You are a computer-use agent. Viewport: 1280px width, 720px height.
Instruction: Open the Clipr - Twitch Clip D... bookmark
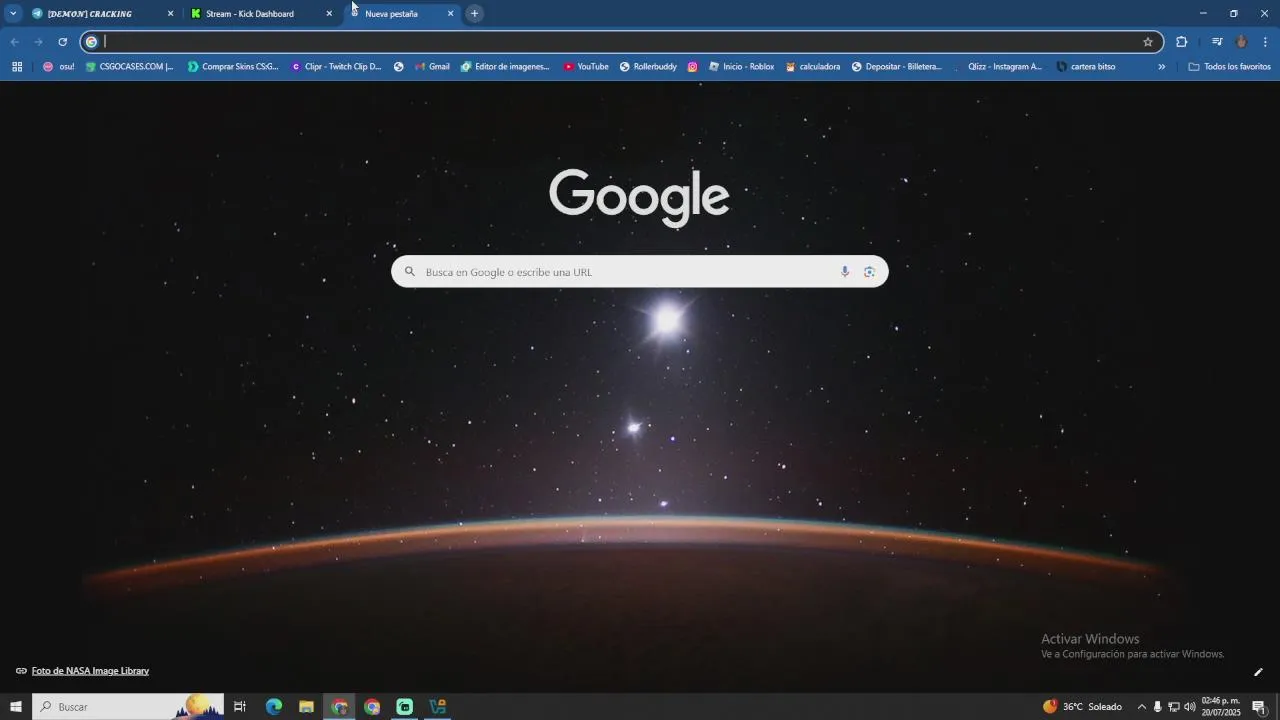[337, 67]
